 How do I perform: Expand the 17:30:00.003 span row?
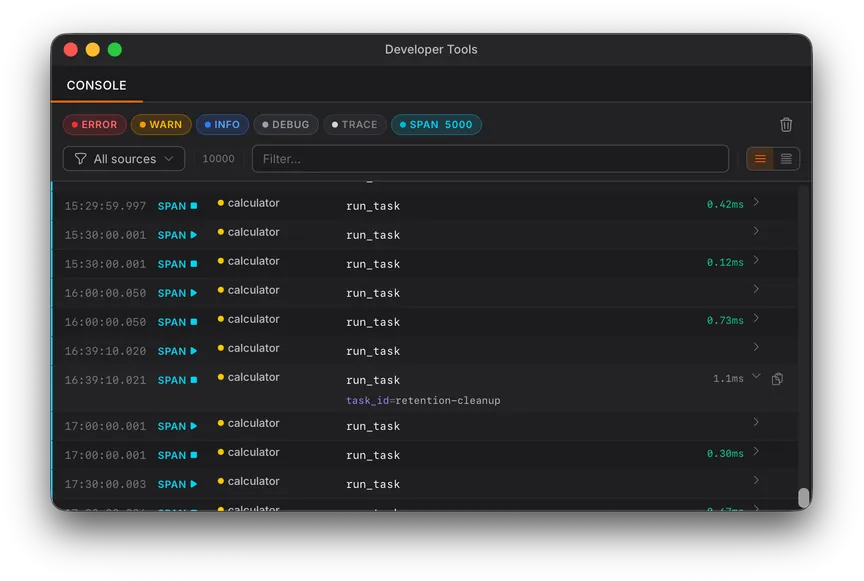756,480
